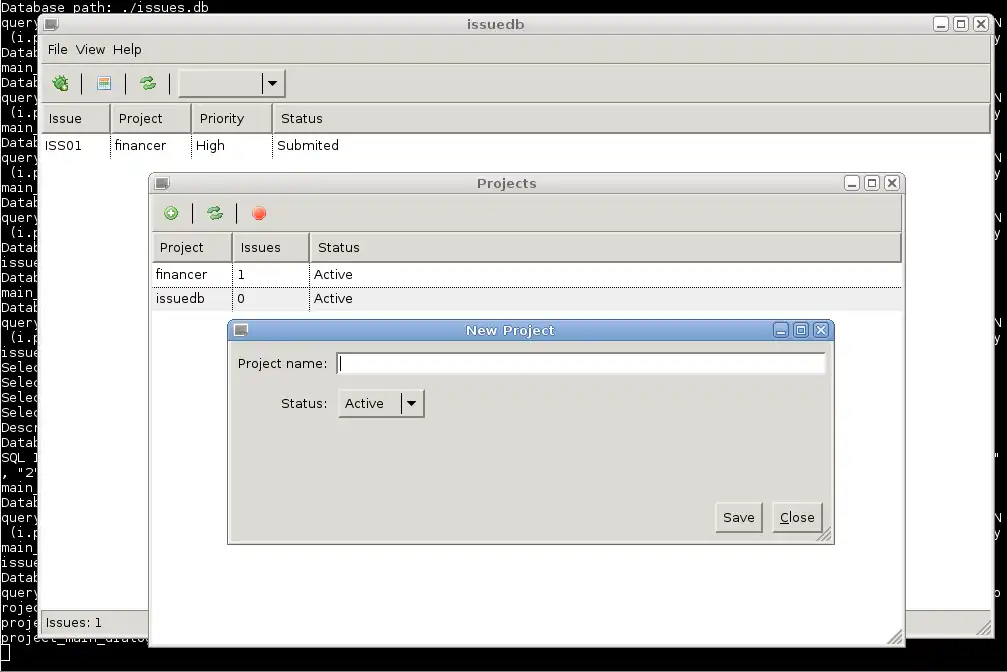Viewport: 1007px width, 672px height.
Task: Click the Submited status cell
Action: pyautogui.click(x=308, y=146)
